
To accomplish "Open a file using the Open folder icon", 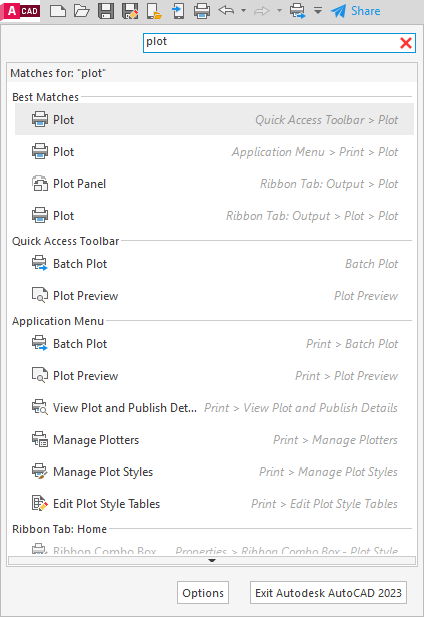I will coord(82,11).
